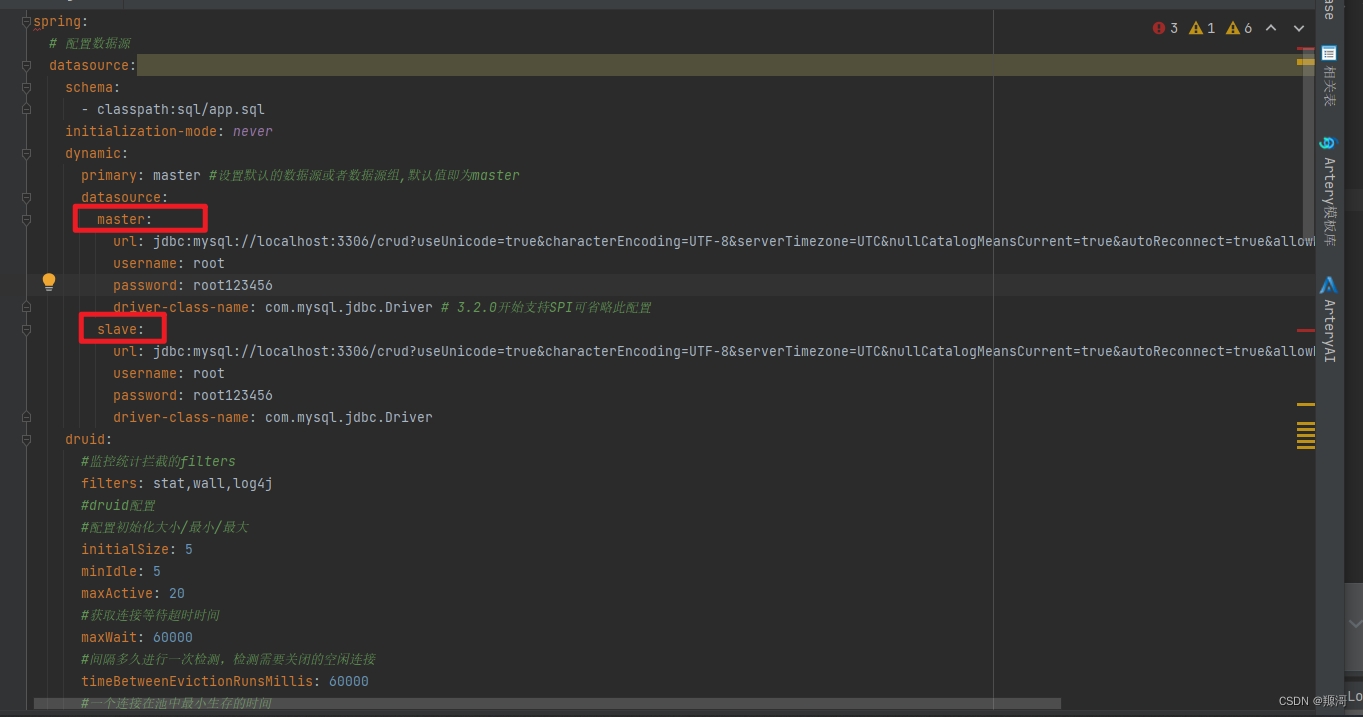Click 'timeBetweenEvictionRunsMillis: 60000' line
This screenshot has height=717, width=1363.
[225, 681]
